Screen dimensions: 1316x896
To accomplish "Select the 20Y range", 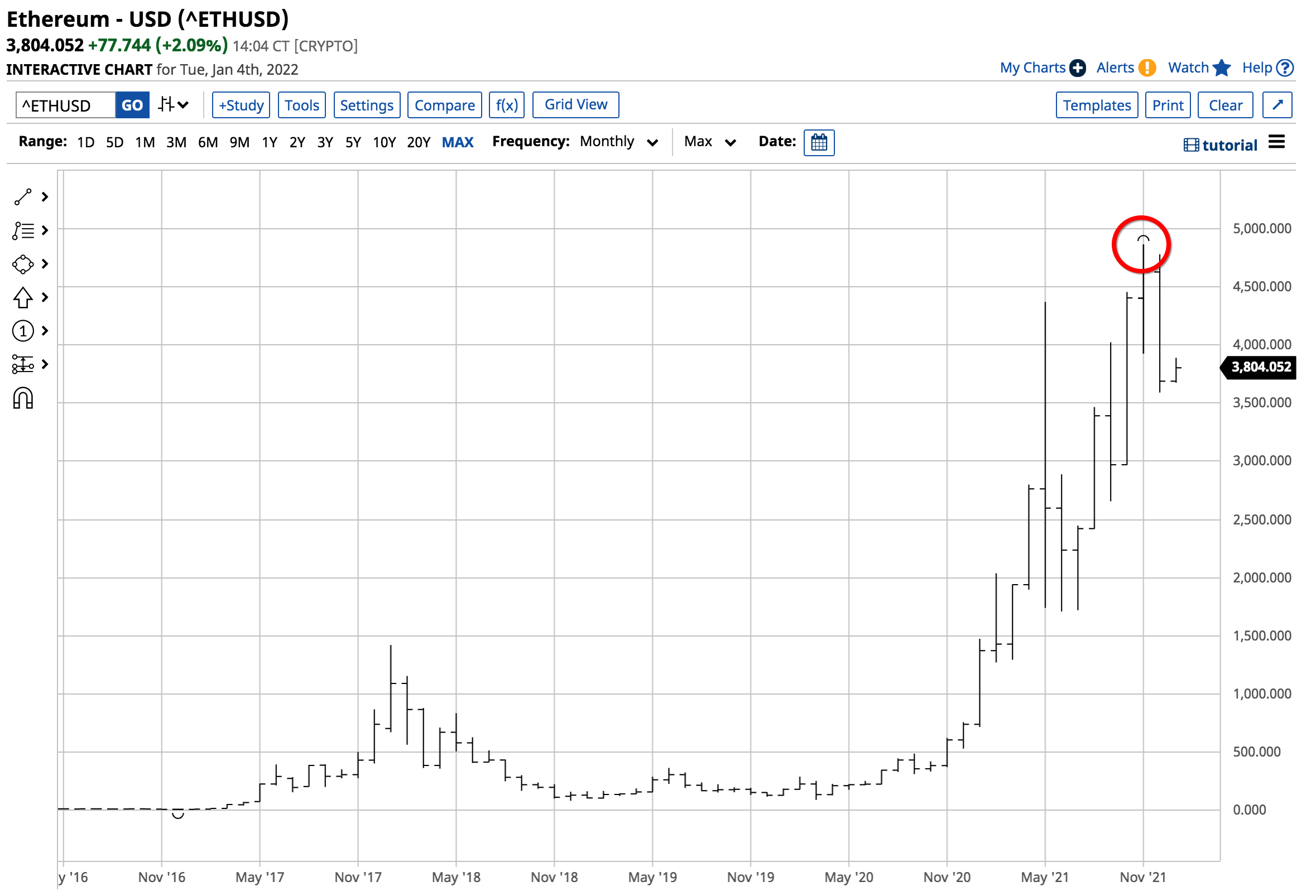I will (420, 143).
